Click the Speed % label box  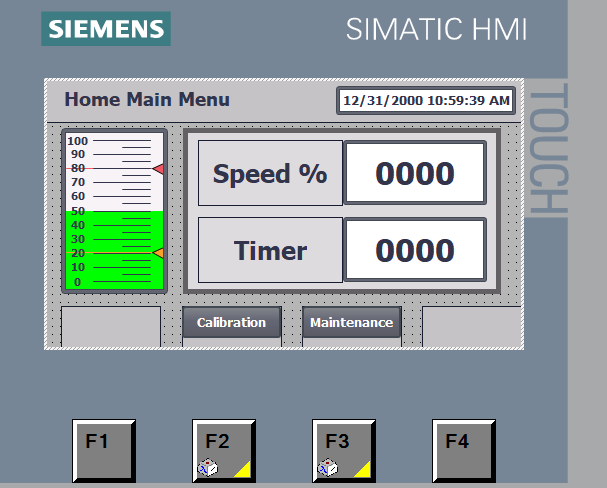270,173
